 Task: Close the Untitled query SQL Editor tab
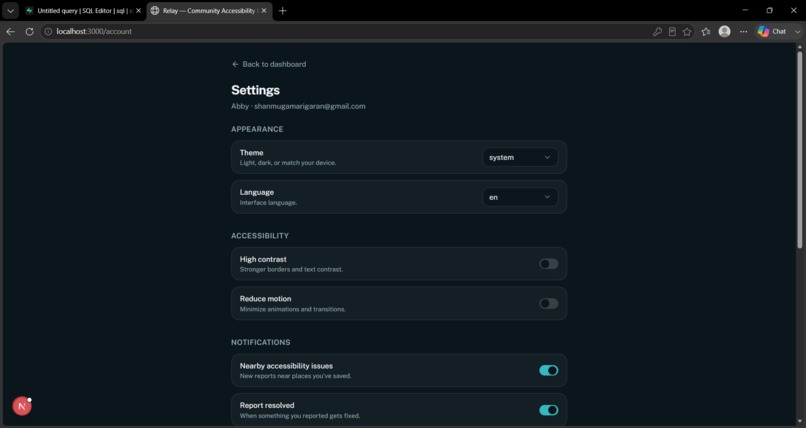tap(138, 10)
